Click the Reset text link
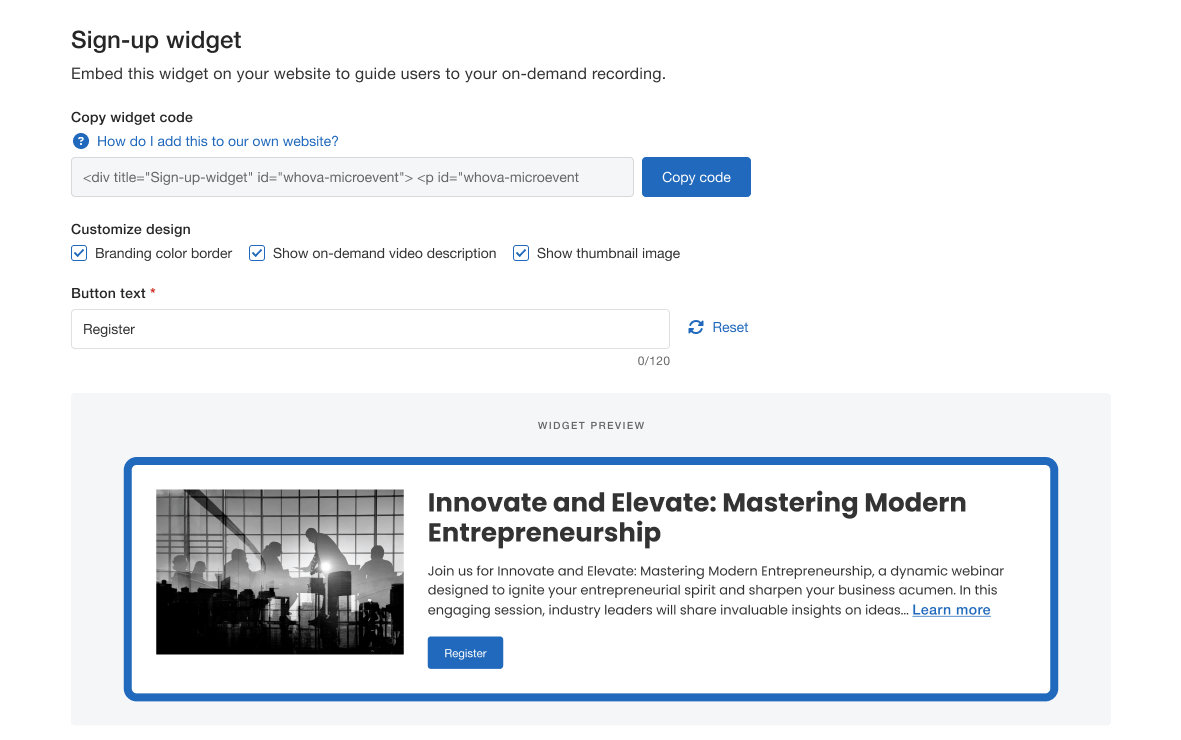 tap(730, 328)
